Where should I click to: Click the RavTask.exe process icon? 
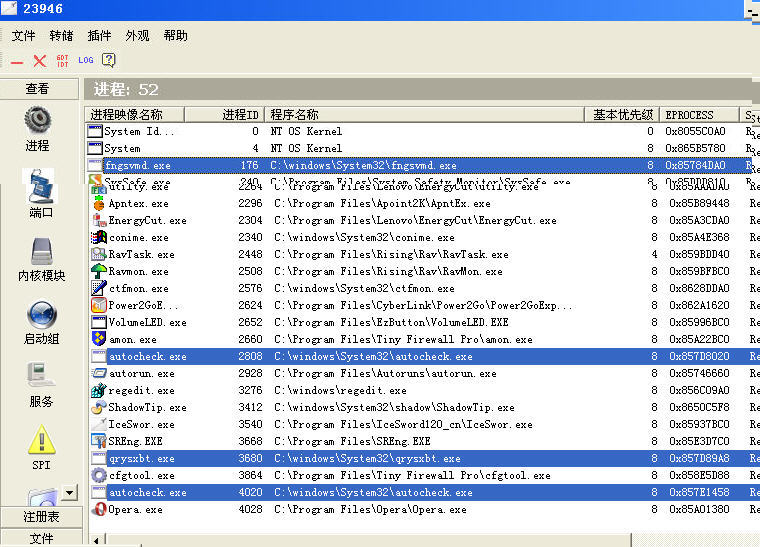click(98, 254)
